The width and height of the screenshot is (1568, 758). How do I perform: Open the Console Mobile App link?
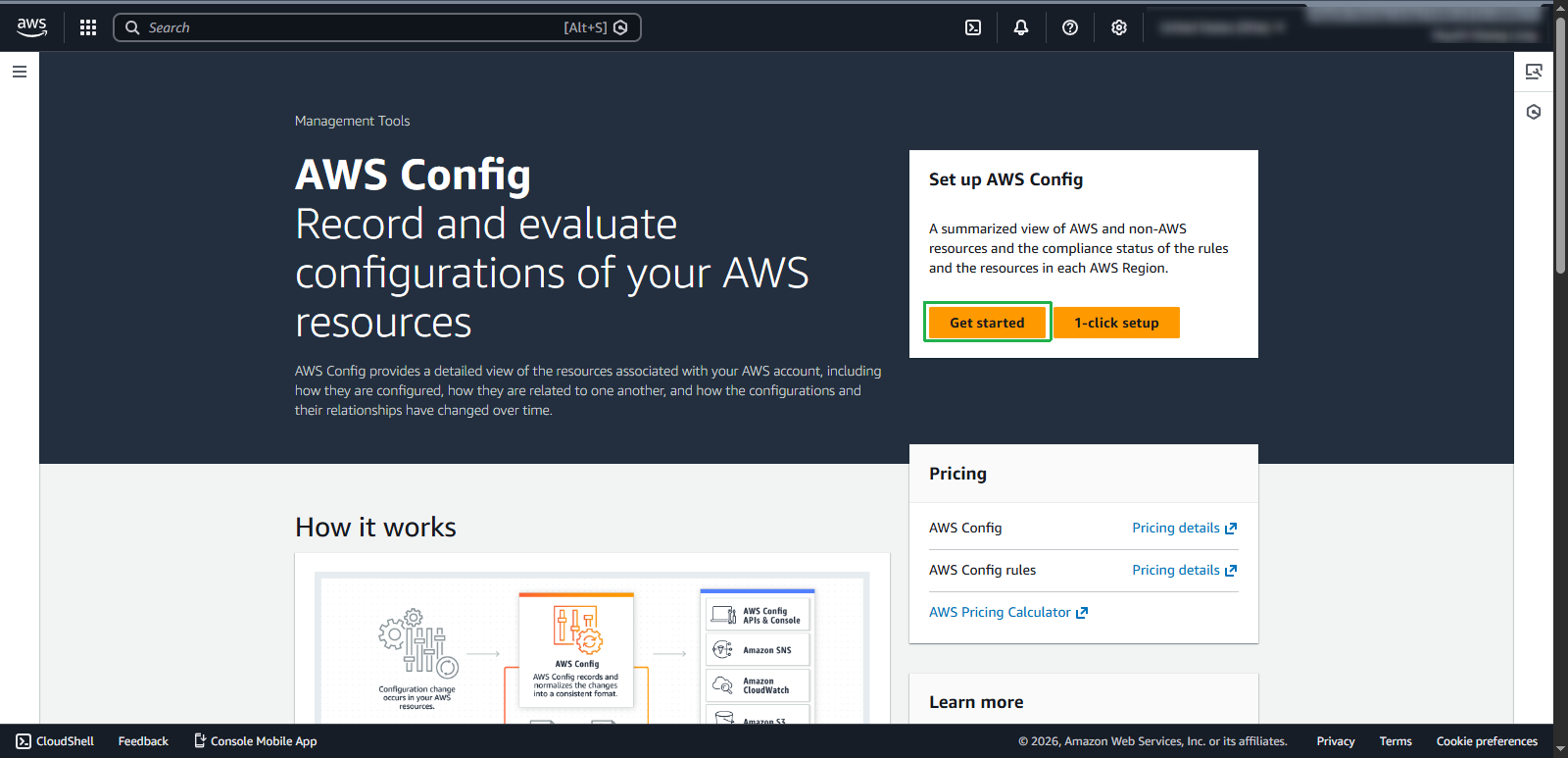[256, 741]
